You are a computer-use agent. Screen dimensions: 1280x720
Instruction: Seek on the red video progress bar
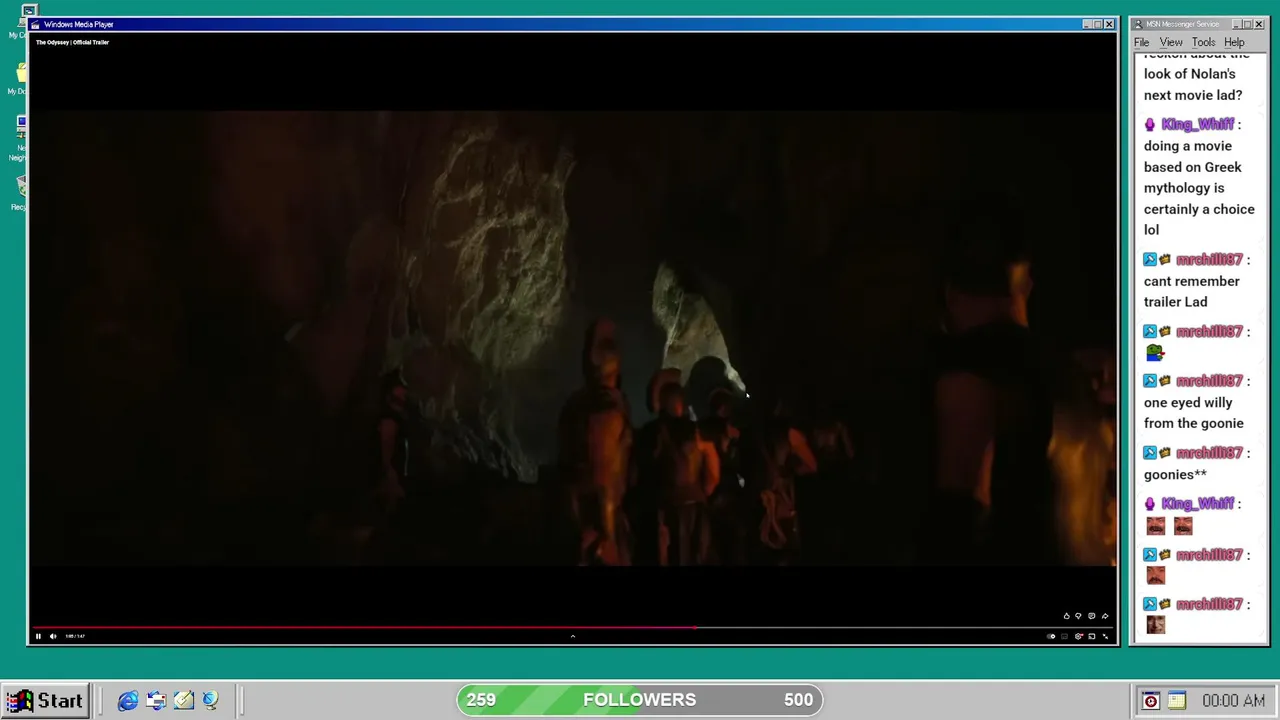(x=572, y=628)
